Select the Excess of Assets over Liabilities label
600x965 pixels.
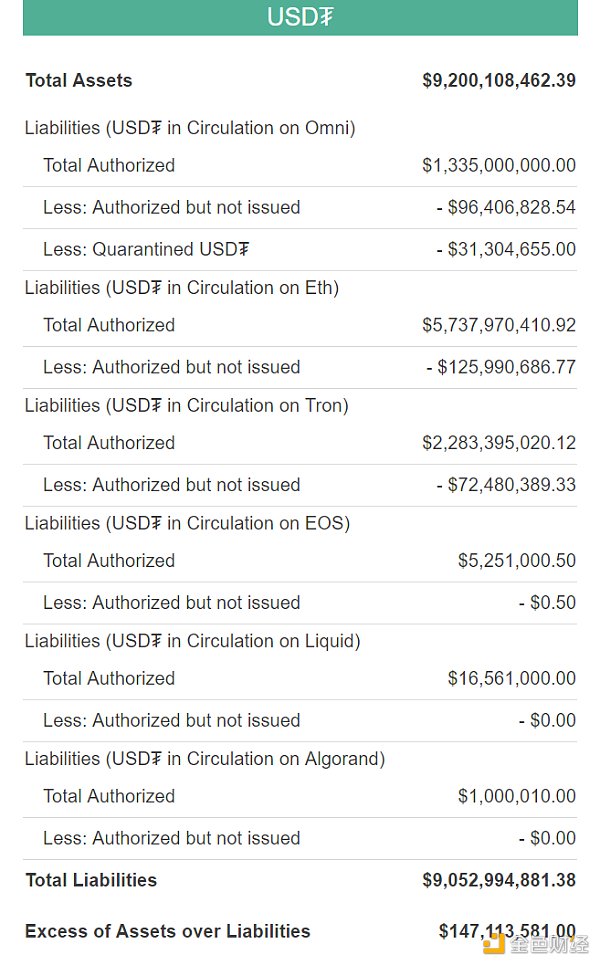click(168, 931)
